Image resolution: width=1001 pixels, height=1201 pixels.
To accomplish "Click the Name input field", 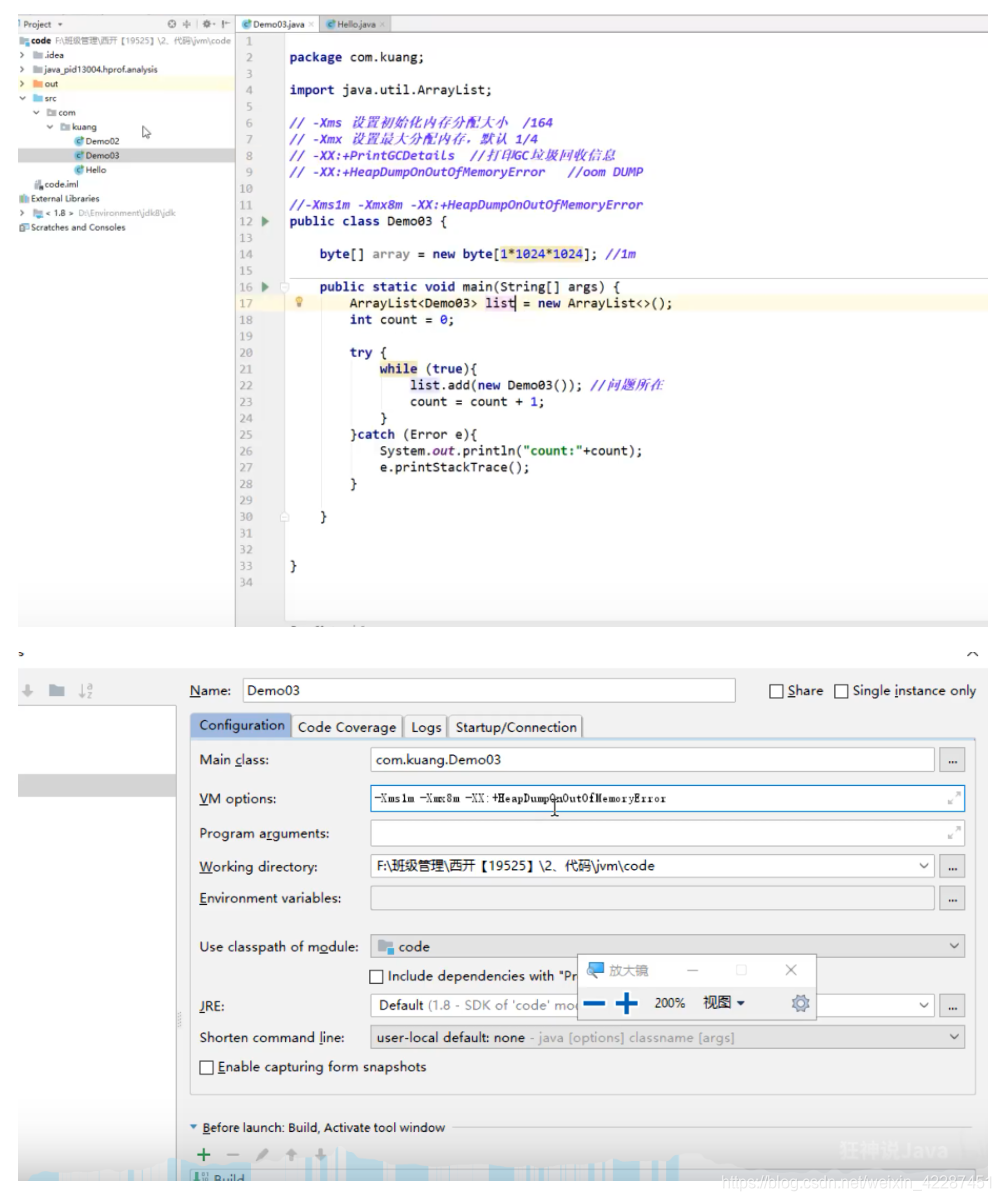I will [x=487, y=690].
